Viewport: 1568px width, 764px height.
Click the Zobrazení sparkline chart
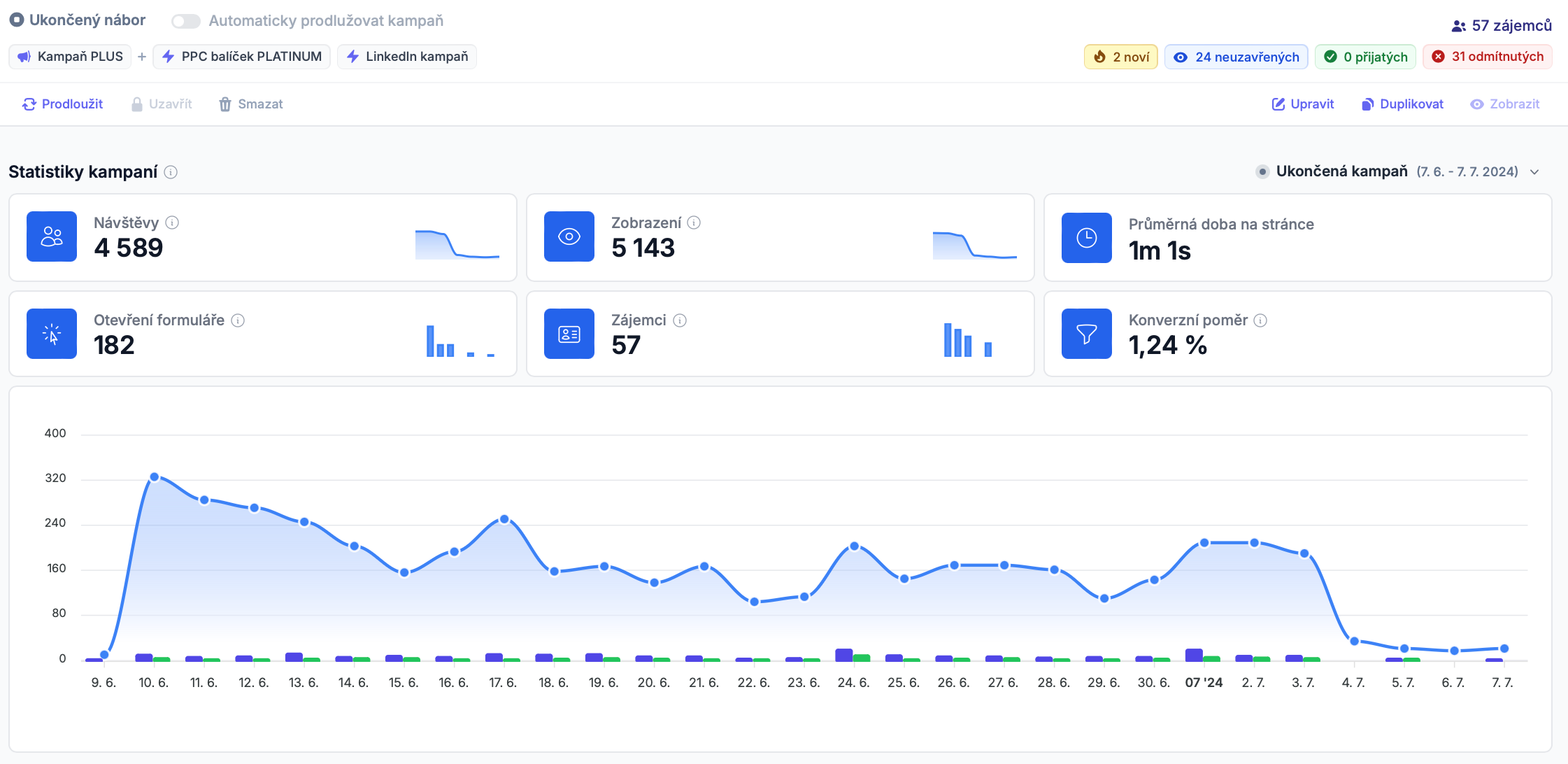pyautogui.click(x=975, y=244)
